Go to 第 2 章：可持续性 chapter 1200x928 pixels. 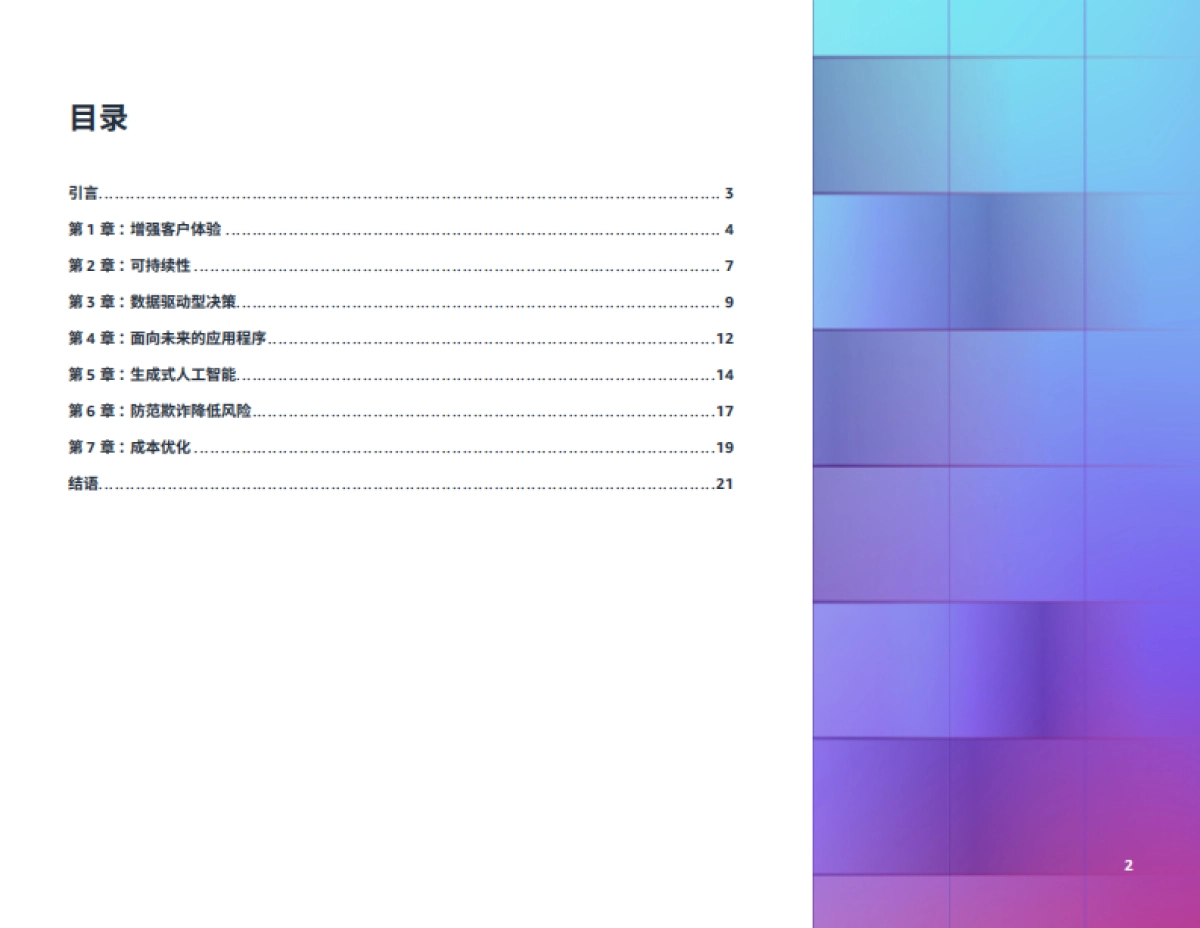(x=129, y=266)
